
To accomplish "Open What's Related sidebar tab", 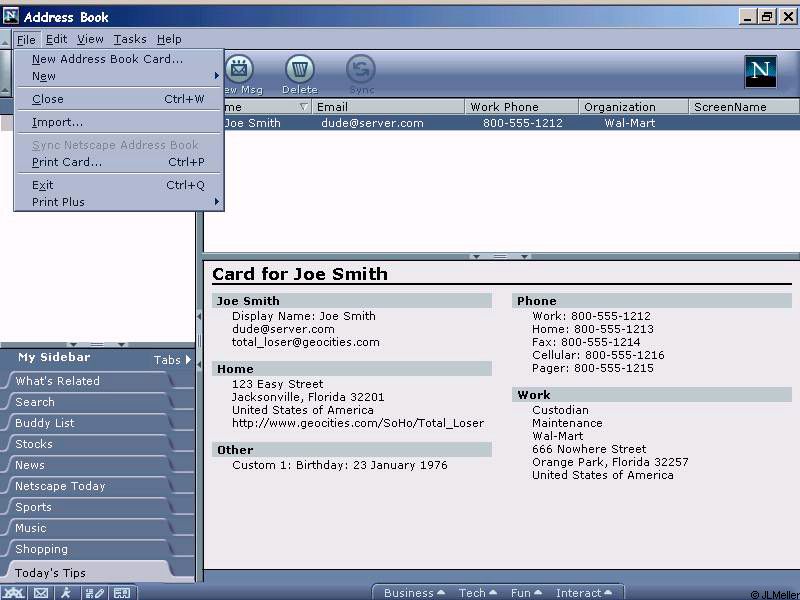I will tap(89, 381).
